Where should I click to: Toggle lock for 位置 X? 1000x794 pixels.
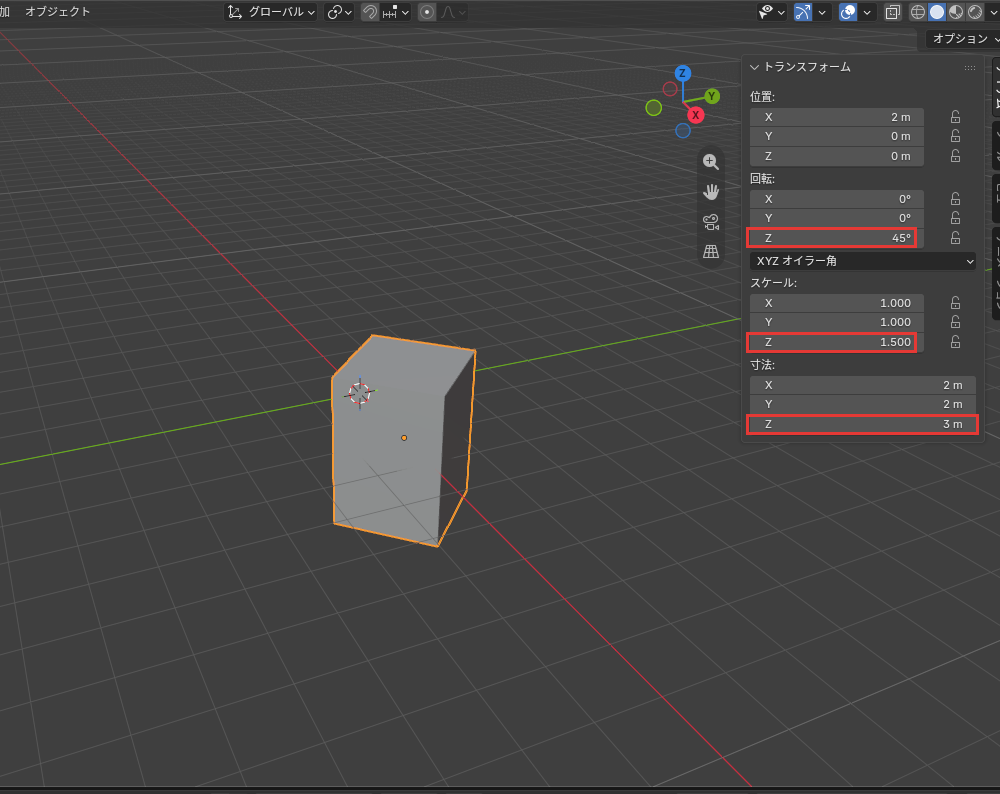(x=955, y=117)
